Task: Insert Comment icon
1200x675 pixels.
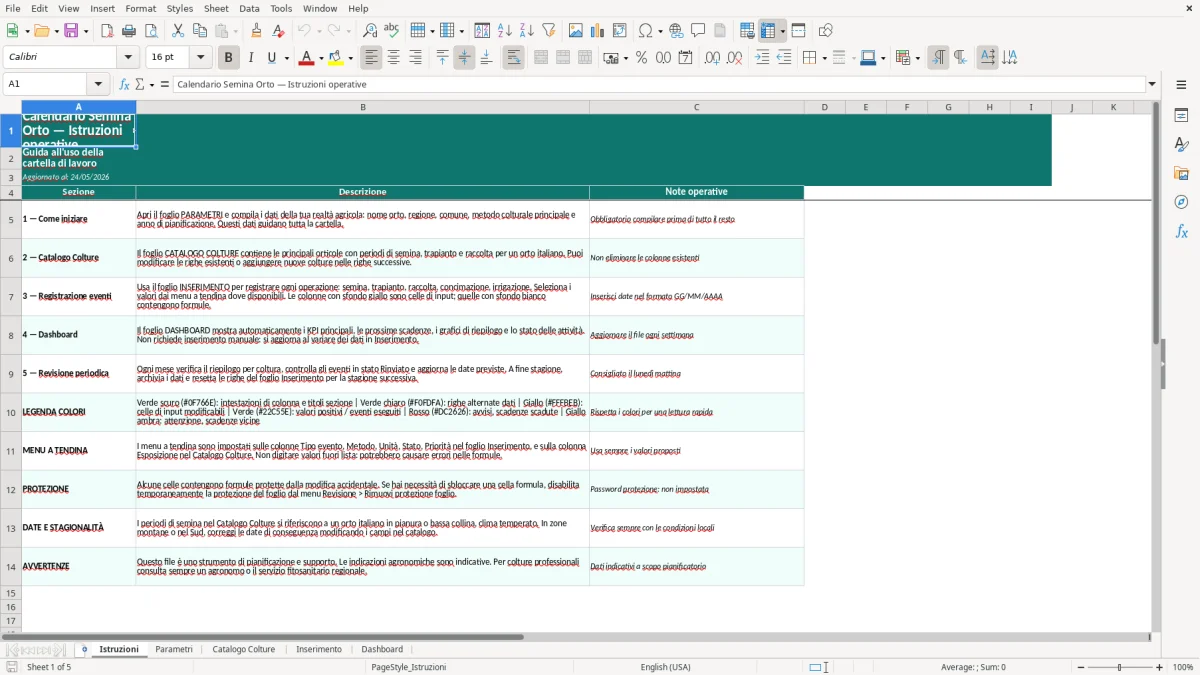Action: pos(699,31)
